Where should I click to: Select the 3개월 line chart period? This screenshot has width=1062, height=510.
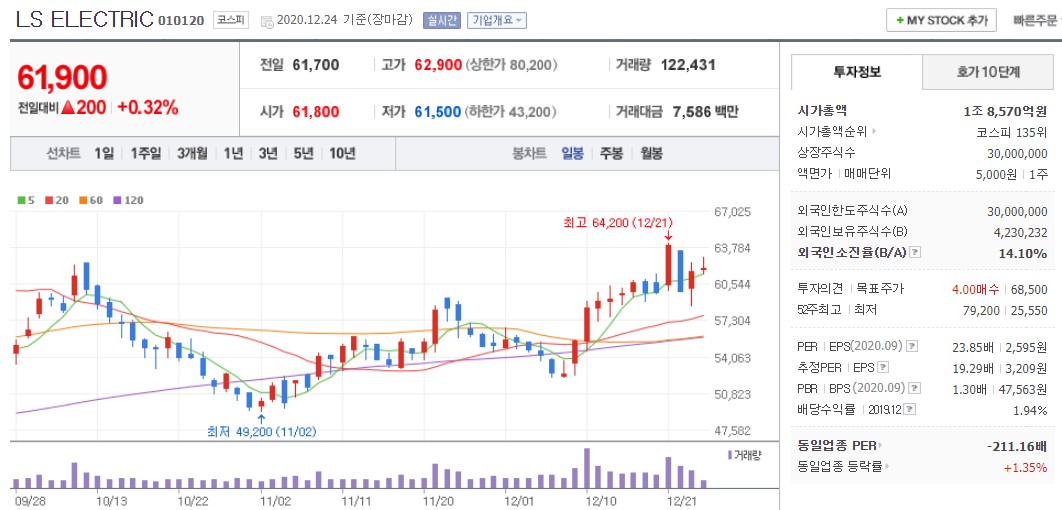pos(192,153)
